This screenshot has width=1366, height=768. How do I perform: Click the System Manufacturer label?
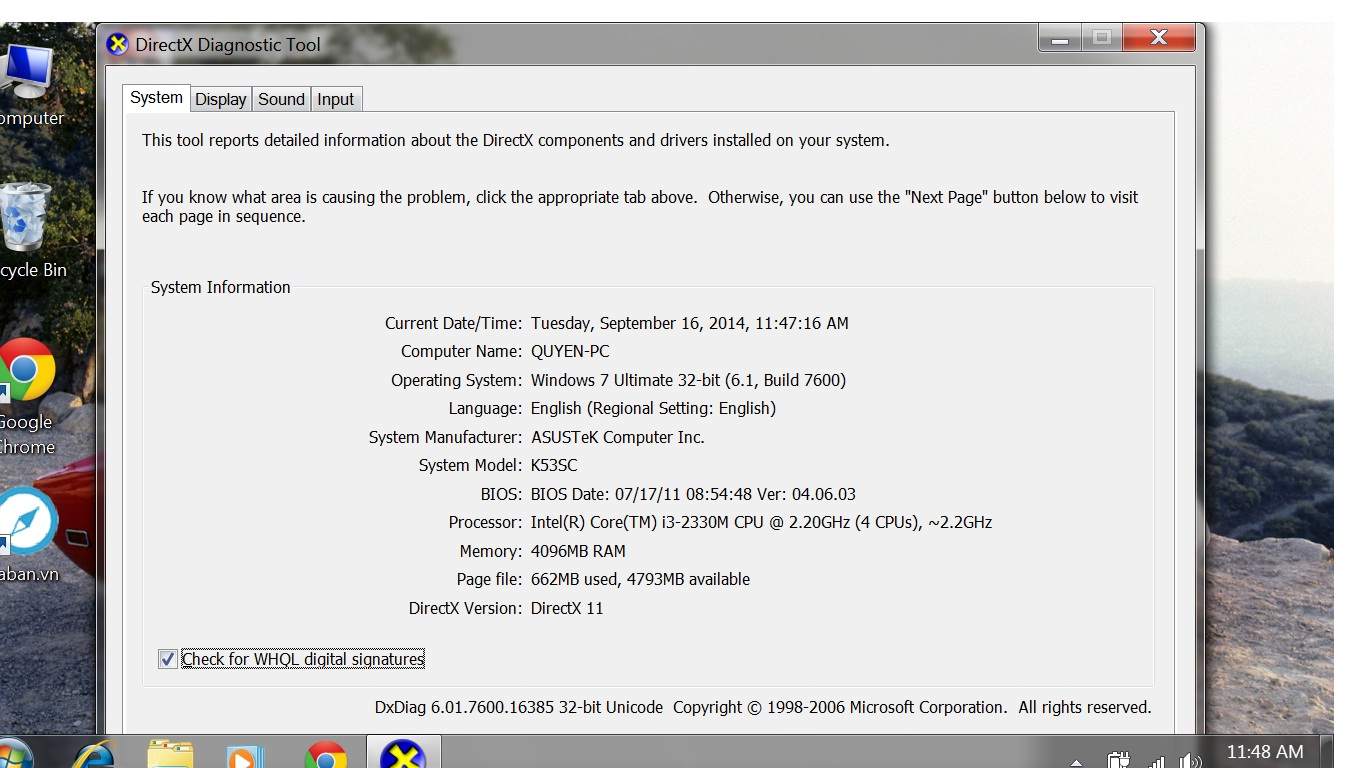[x=445, y=437]
